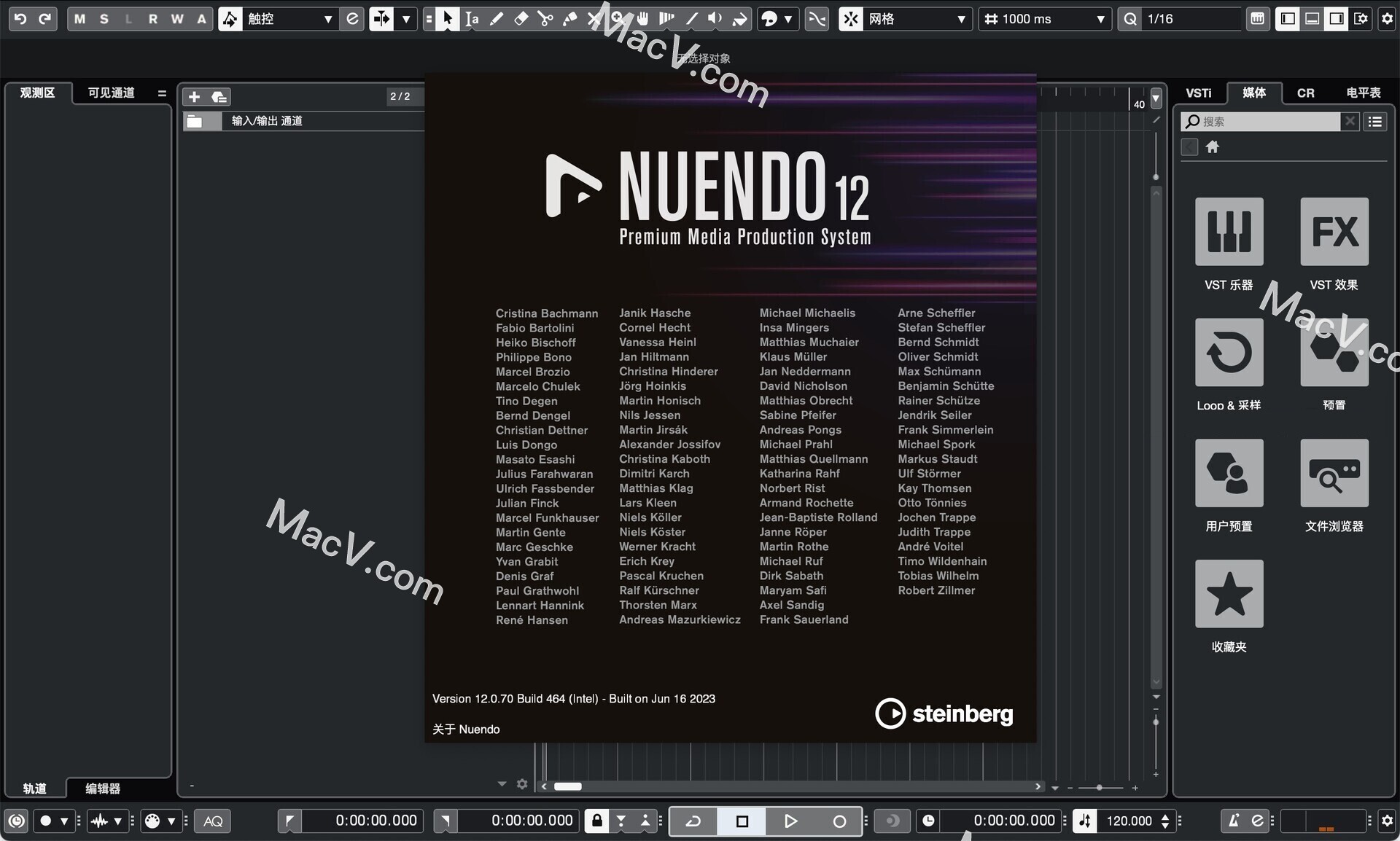Screen dimensions: 1400x841
Task: Toggle left zone visibility
Action: point(1288,19)
